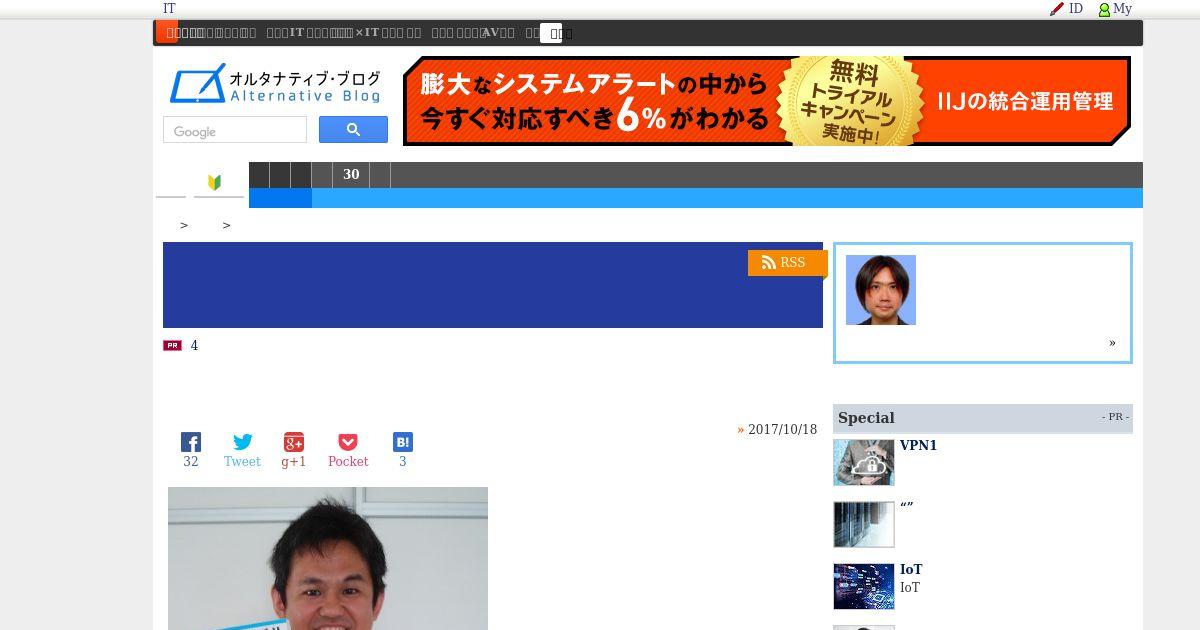The height and width of the screenshot is (630, 1200).
Task: Click the PR badge icon
Action: (x=172, y=346)
